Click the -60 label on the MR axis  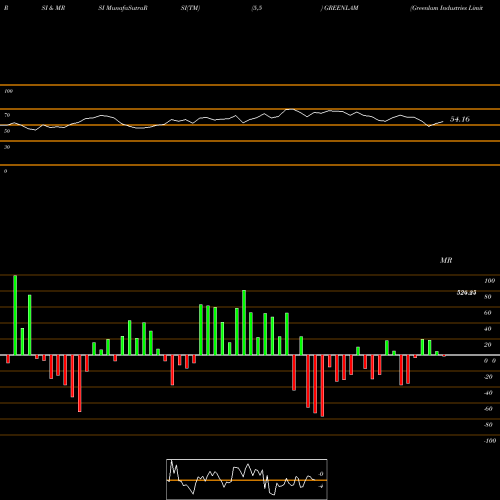(488, 409)
